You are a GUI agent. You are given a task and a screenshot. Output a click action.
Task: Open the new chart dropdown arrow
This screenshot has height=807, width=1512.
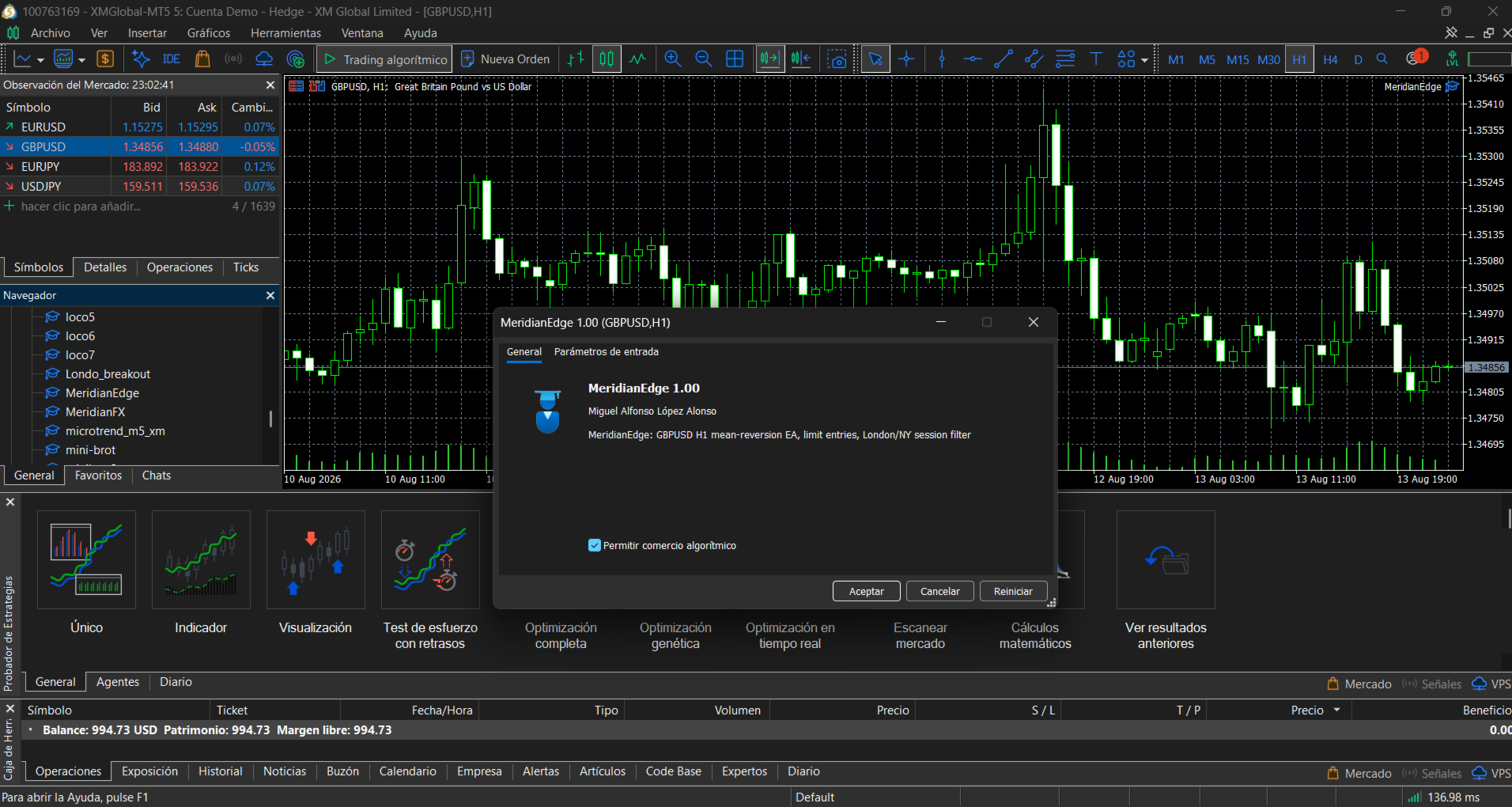coord(40,59)
